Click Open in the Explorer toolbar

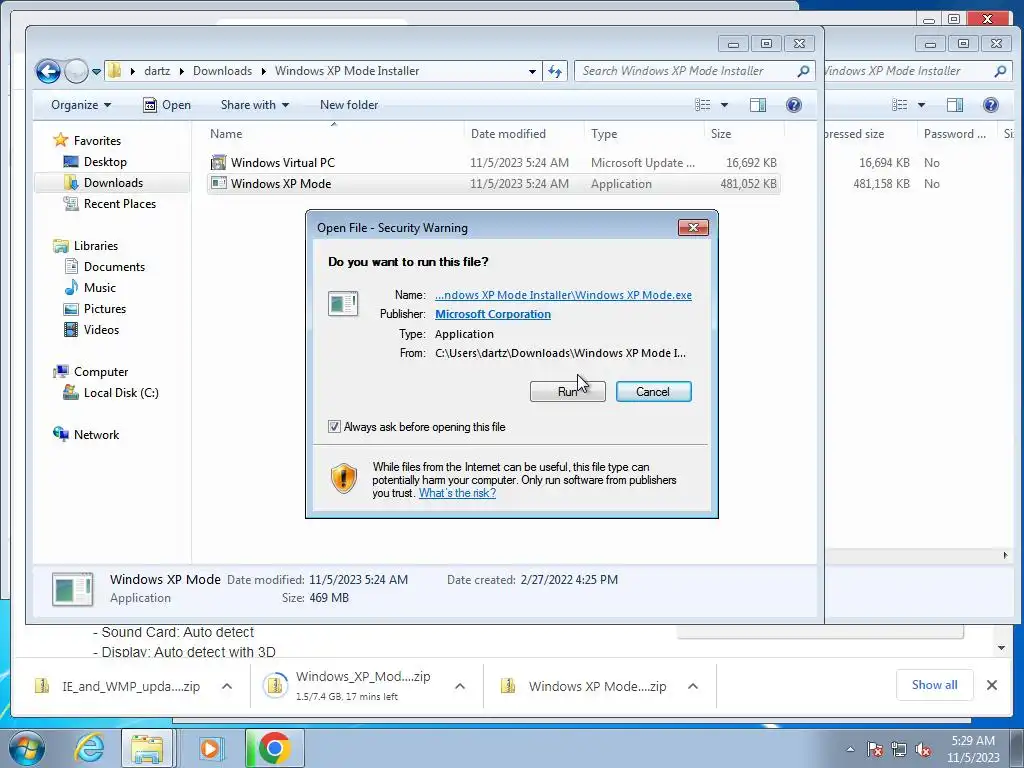tap(167, 104)
